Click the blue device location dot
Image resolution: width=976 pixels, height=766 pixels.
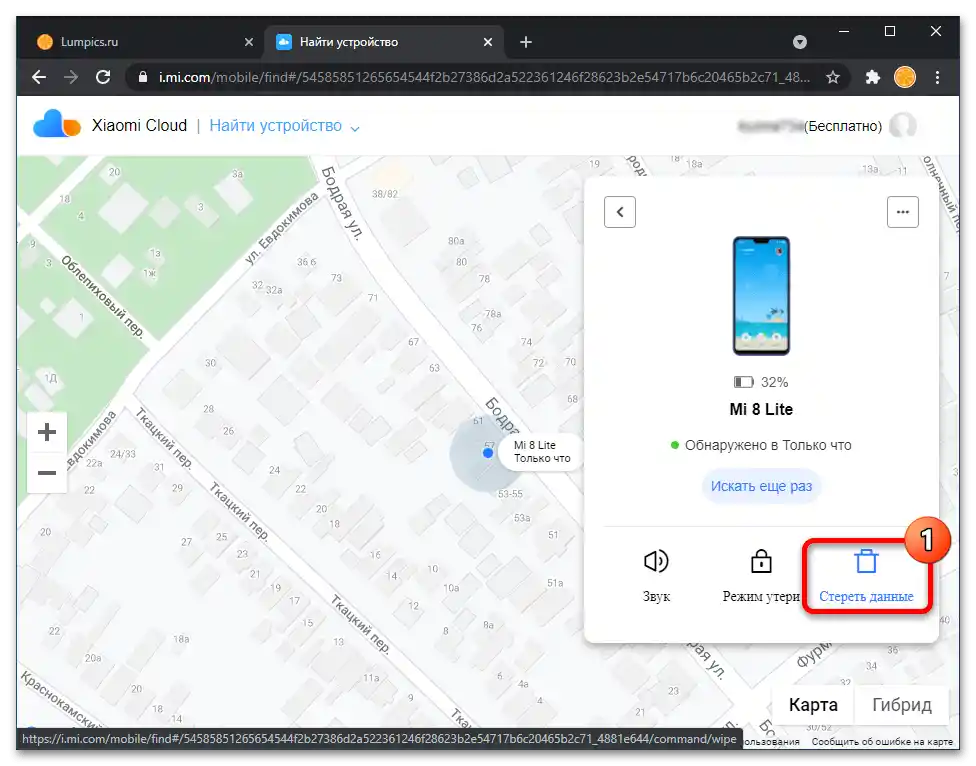pos(488,452)
